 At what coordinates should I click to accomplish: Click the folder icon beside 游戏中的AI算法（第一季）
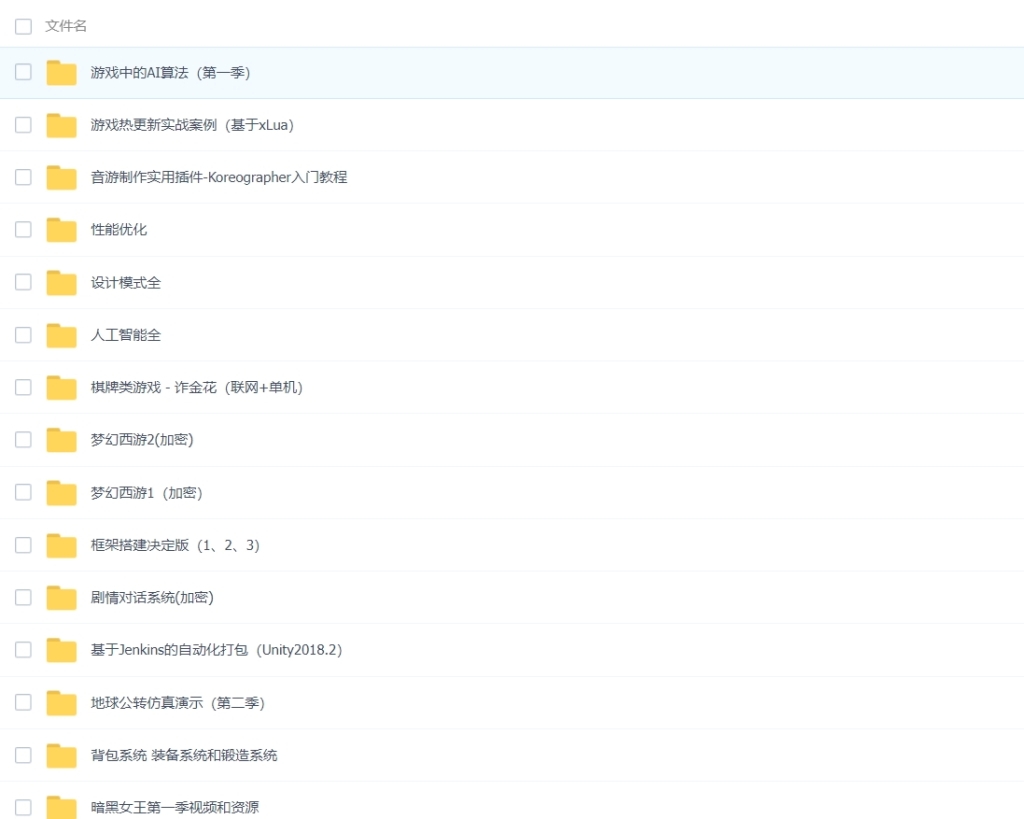60,72
